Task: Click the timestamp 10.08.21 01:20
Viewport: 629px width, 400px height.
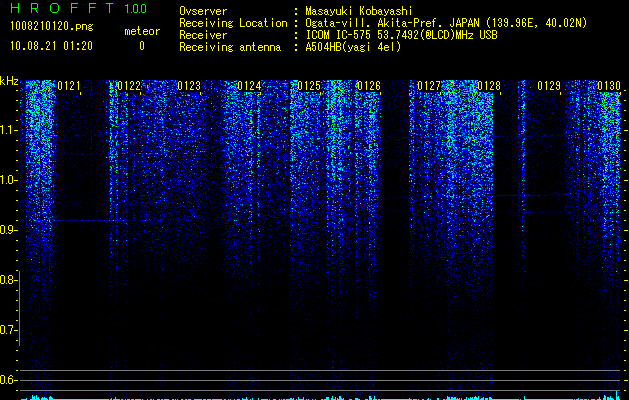Action: coord(51,46)
